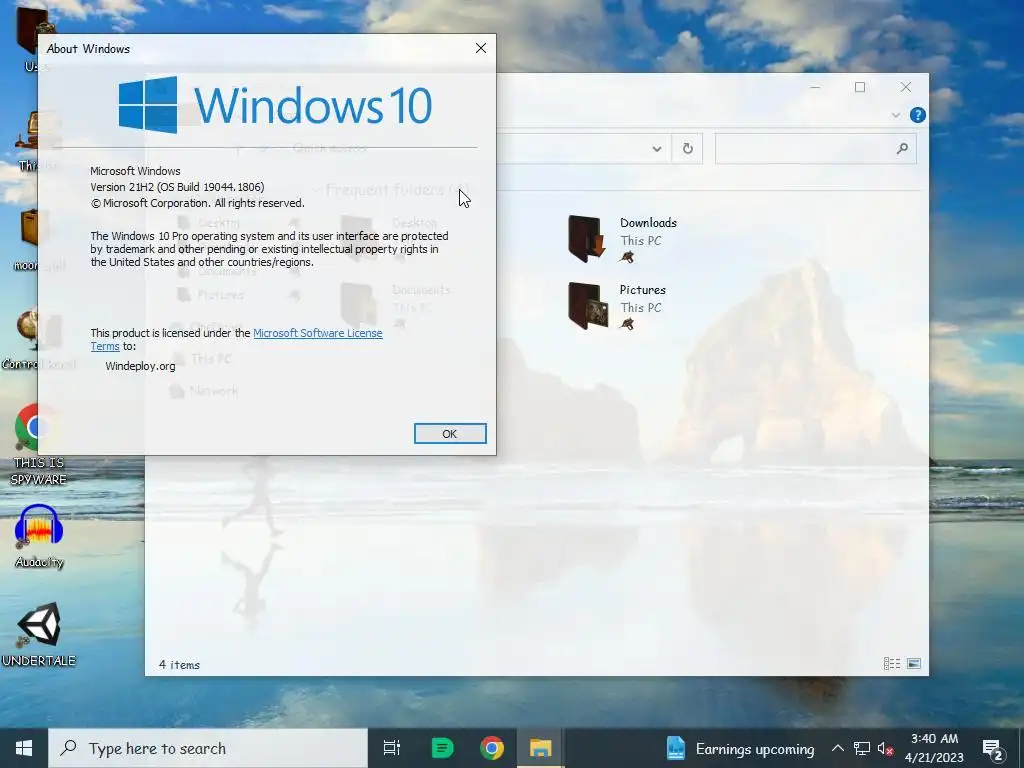Viewport: 1024px width, 768px height.
Task: Open the Microsoft Software License Terms link
Action: pos(236,340)
